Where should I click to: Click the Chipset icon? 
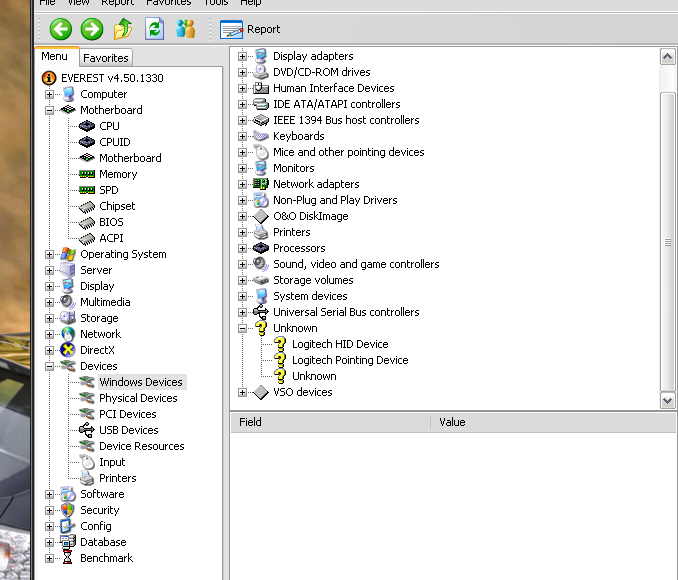click(x=87, y=207)
